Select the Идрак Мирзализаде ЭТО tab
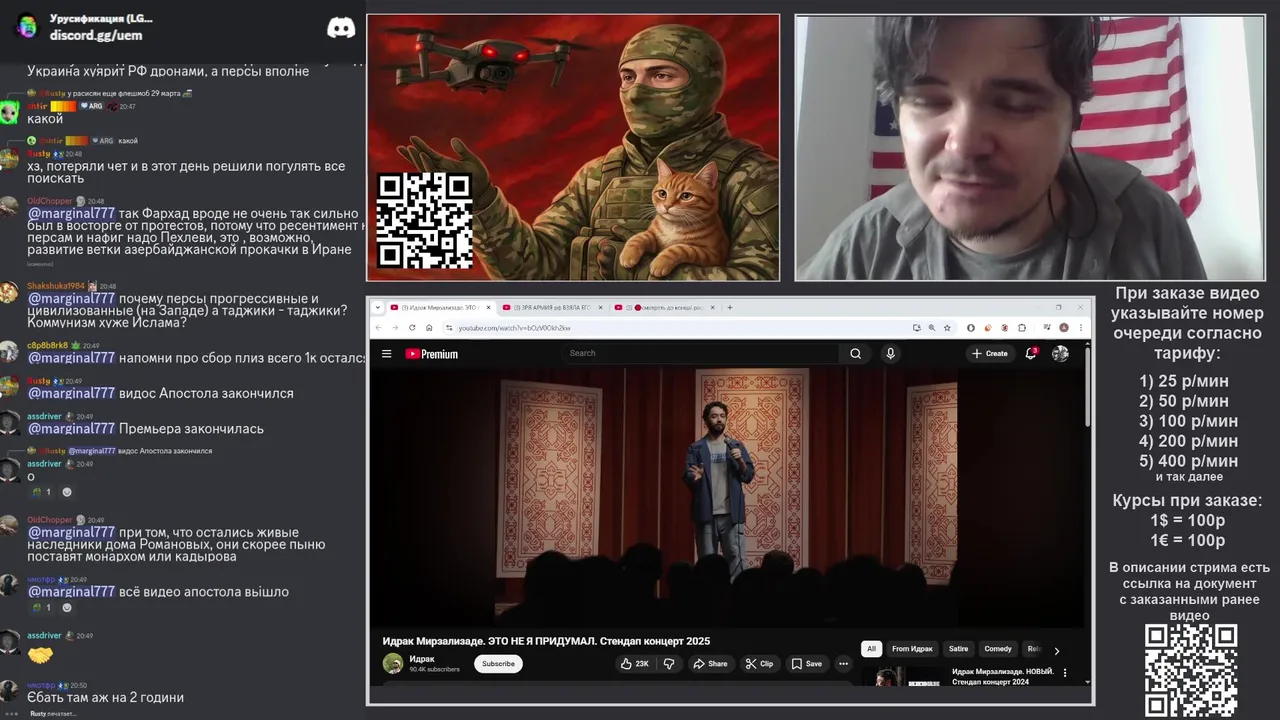This screenshot has width=1280, height=720. click(x=438, y=307)
